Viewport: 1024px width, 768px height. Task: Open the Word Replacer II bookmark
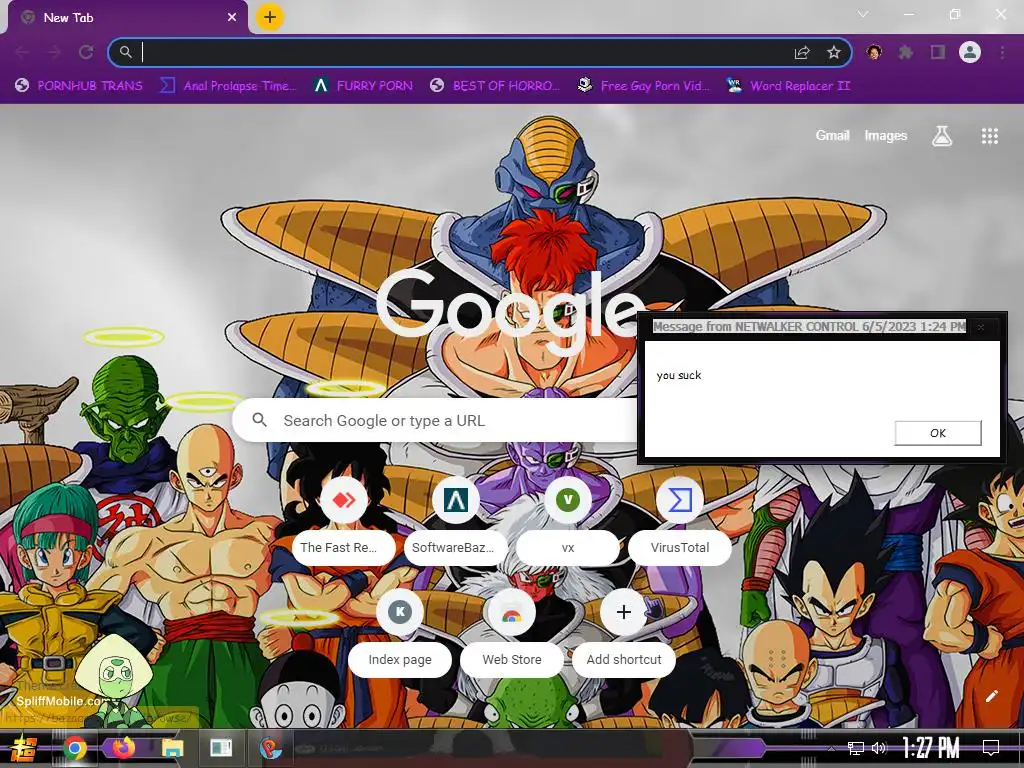click(x=788, y=86)
